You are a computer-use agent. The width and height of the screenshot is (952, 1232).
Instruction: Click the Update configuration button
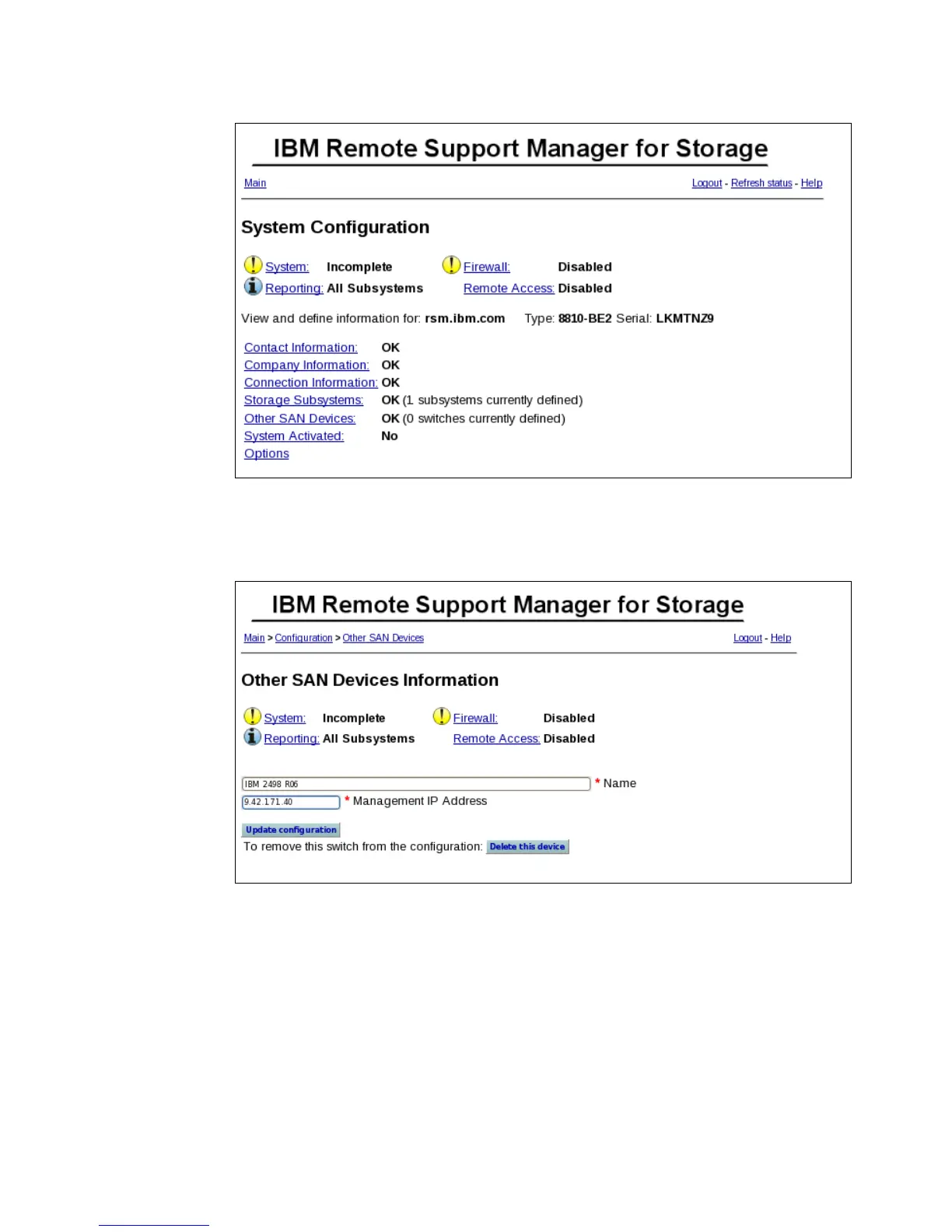[291, 830]
